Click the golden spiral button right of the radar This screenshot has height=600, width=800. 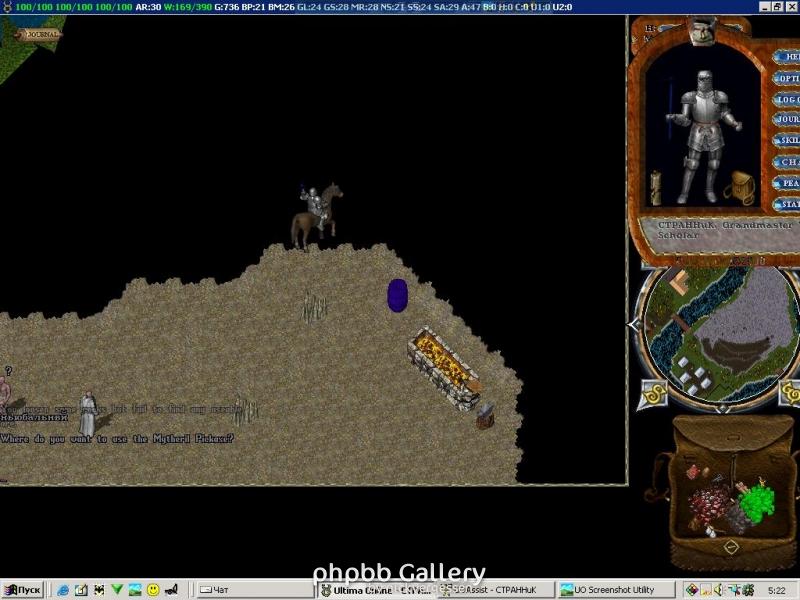[x=790, y=393]
